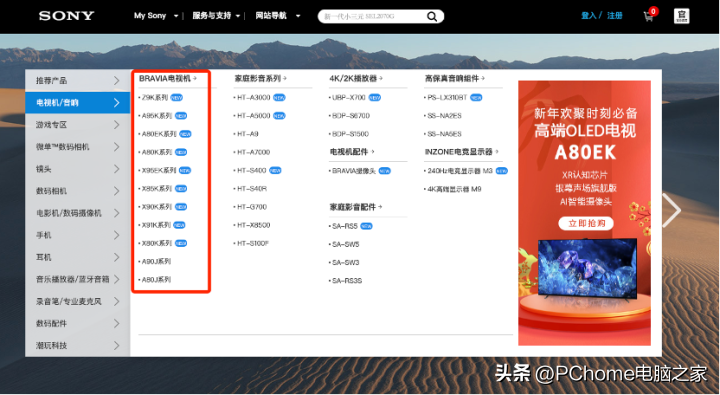
Task: Open the SA-RS5 speaker link
Action: point(344,226)
